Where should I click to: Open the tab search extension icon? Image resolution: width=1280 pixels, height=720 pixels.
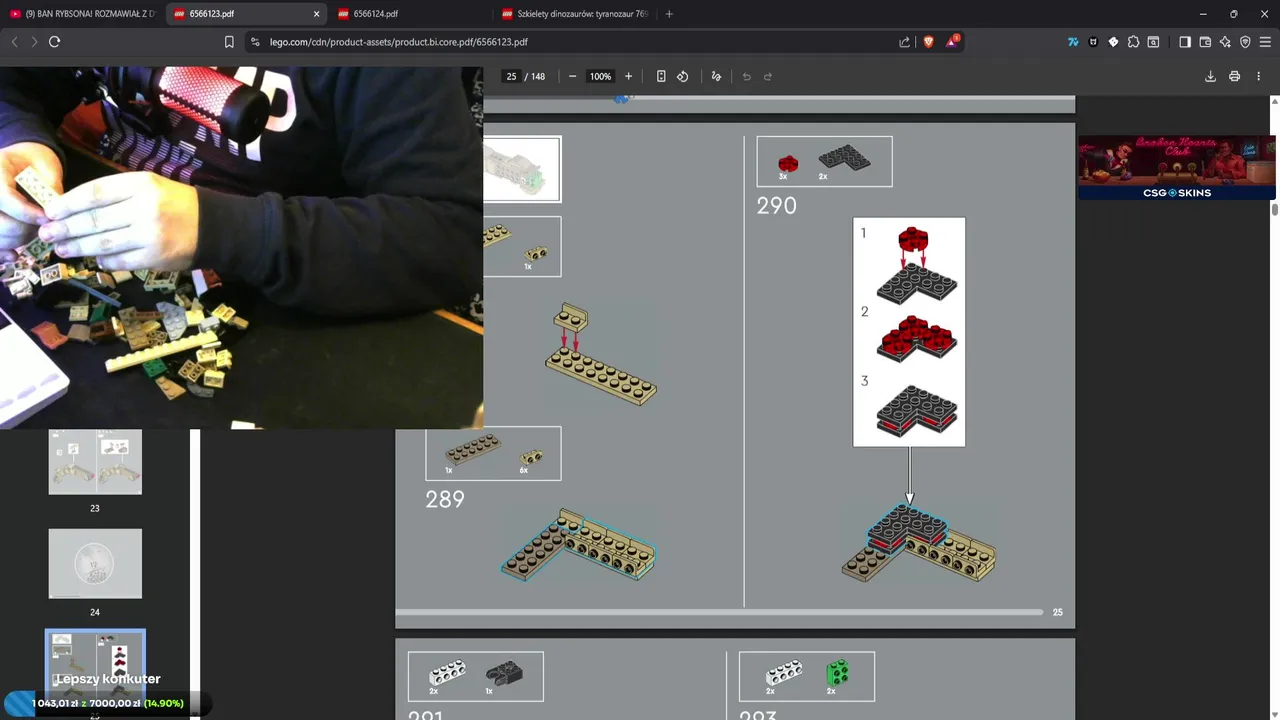1153,42
